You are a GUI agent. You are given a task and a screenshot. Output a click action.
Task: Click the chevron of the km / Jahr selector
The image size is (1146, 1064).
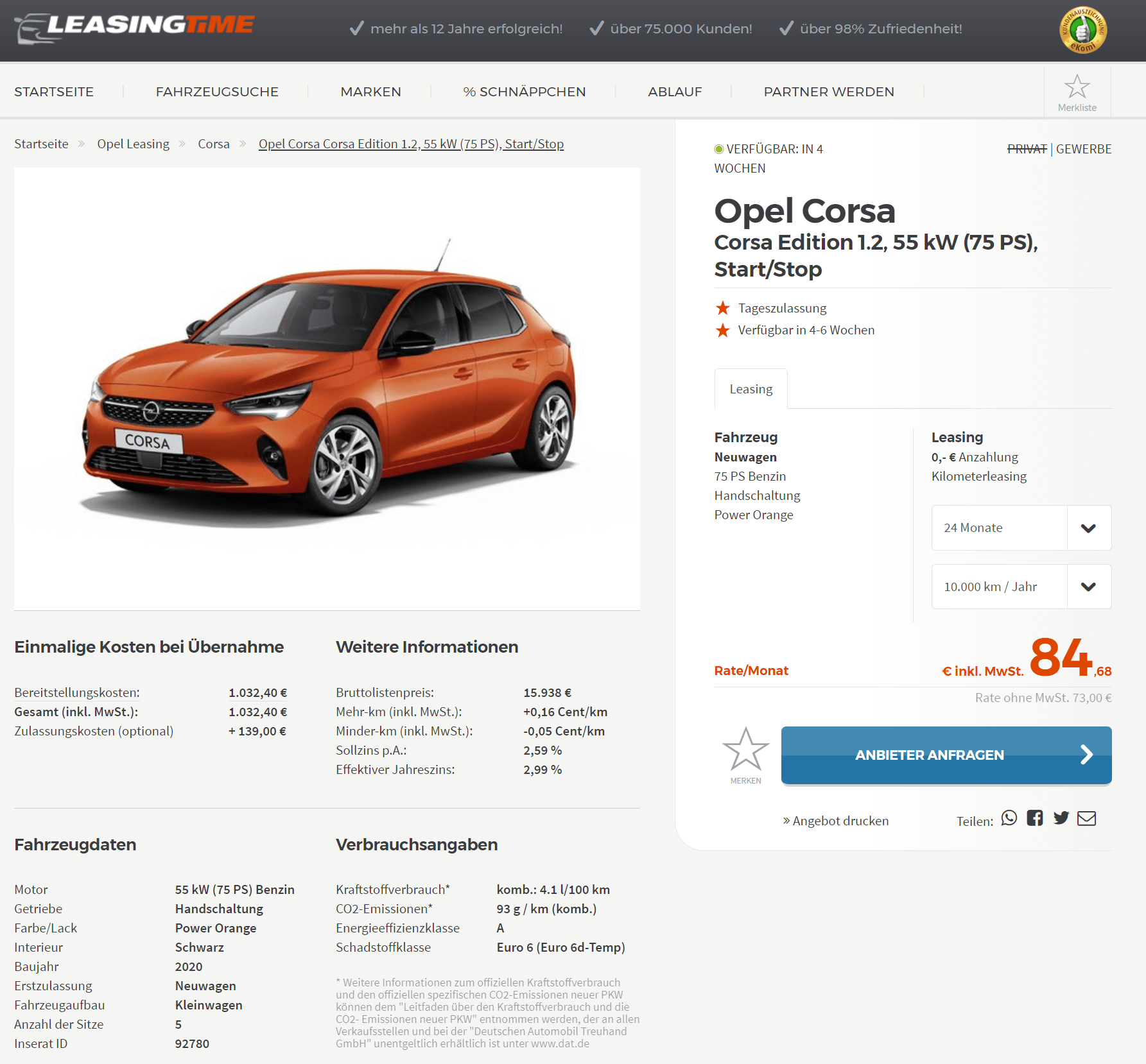point(1089,587)
